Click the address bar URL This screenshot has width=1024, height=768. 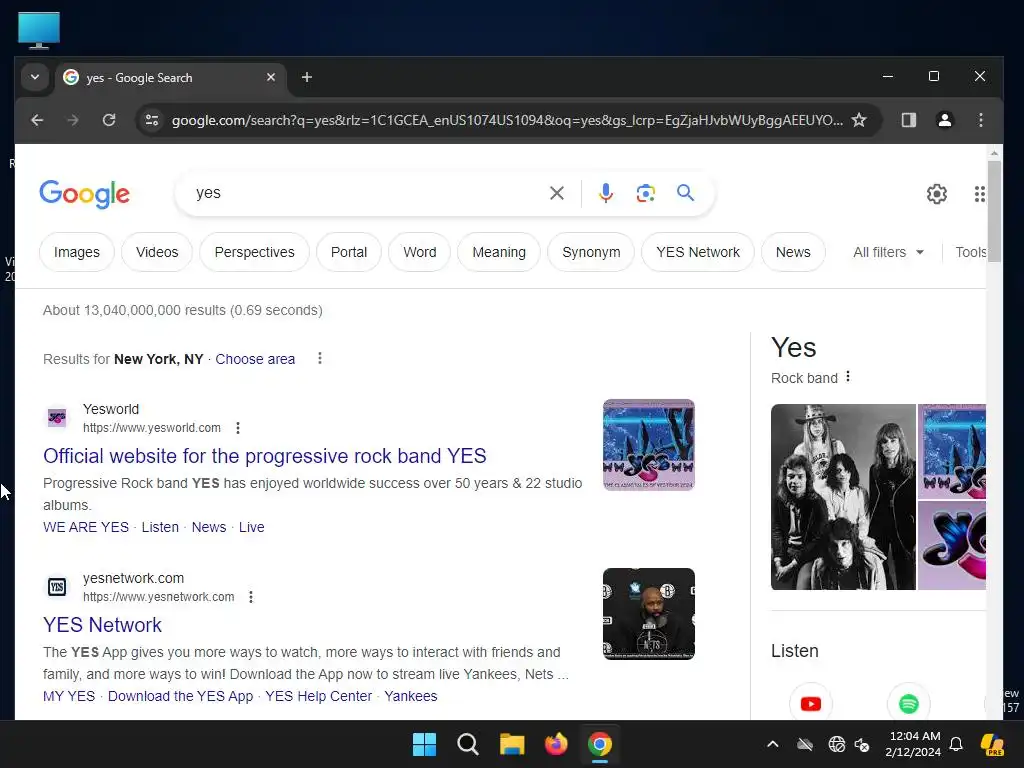tap(507, 120)
